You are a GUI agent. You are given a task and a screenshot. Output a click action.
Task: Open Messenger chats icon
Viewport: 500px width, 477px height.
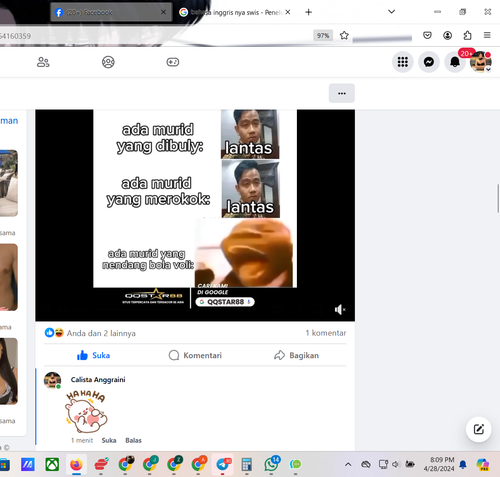click(x=429, y=62)
